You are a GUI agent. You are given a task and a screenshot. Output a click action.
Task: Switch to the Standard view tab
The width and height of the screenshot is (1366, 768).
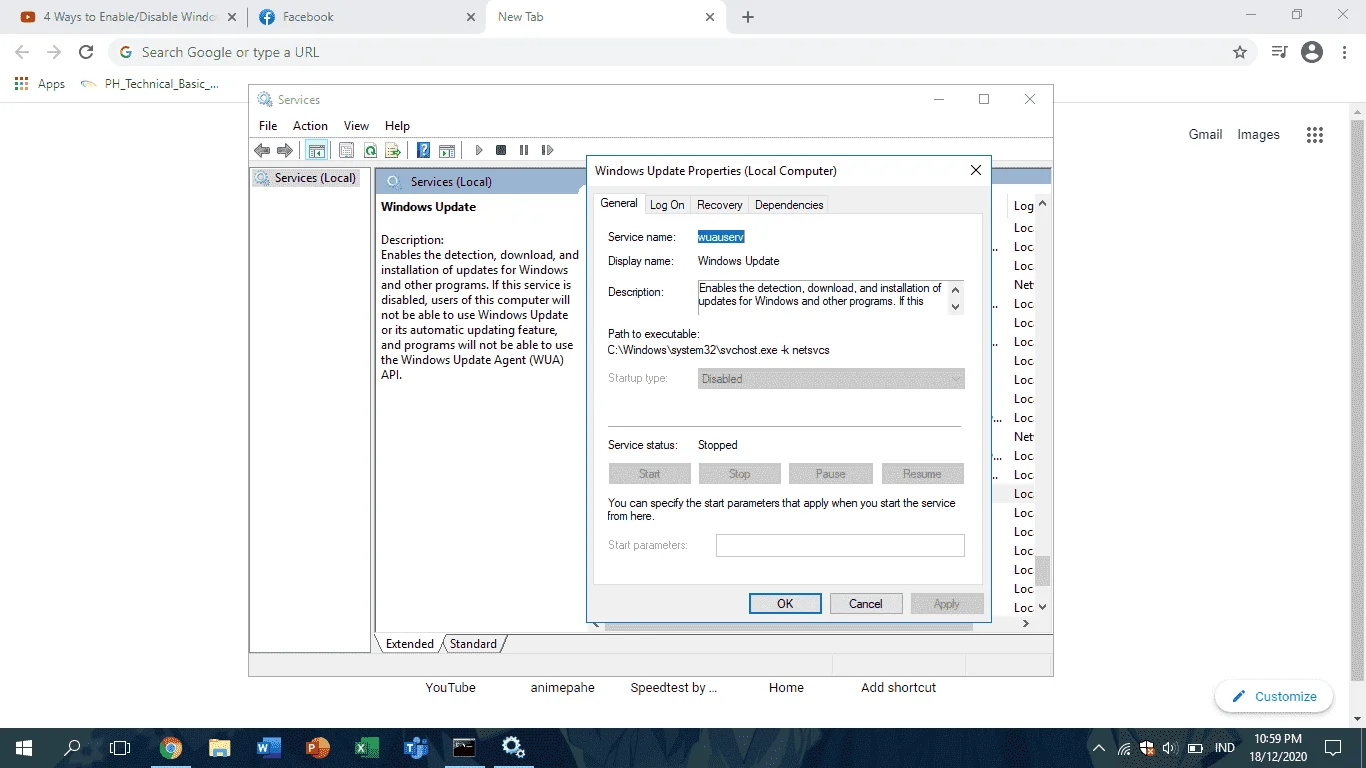coord(473,644)
